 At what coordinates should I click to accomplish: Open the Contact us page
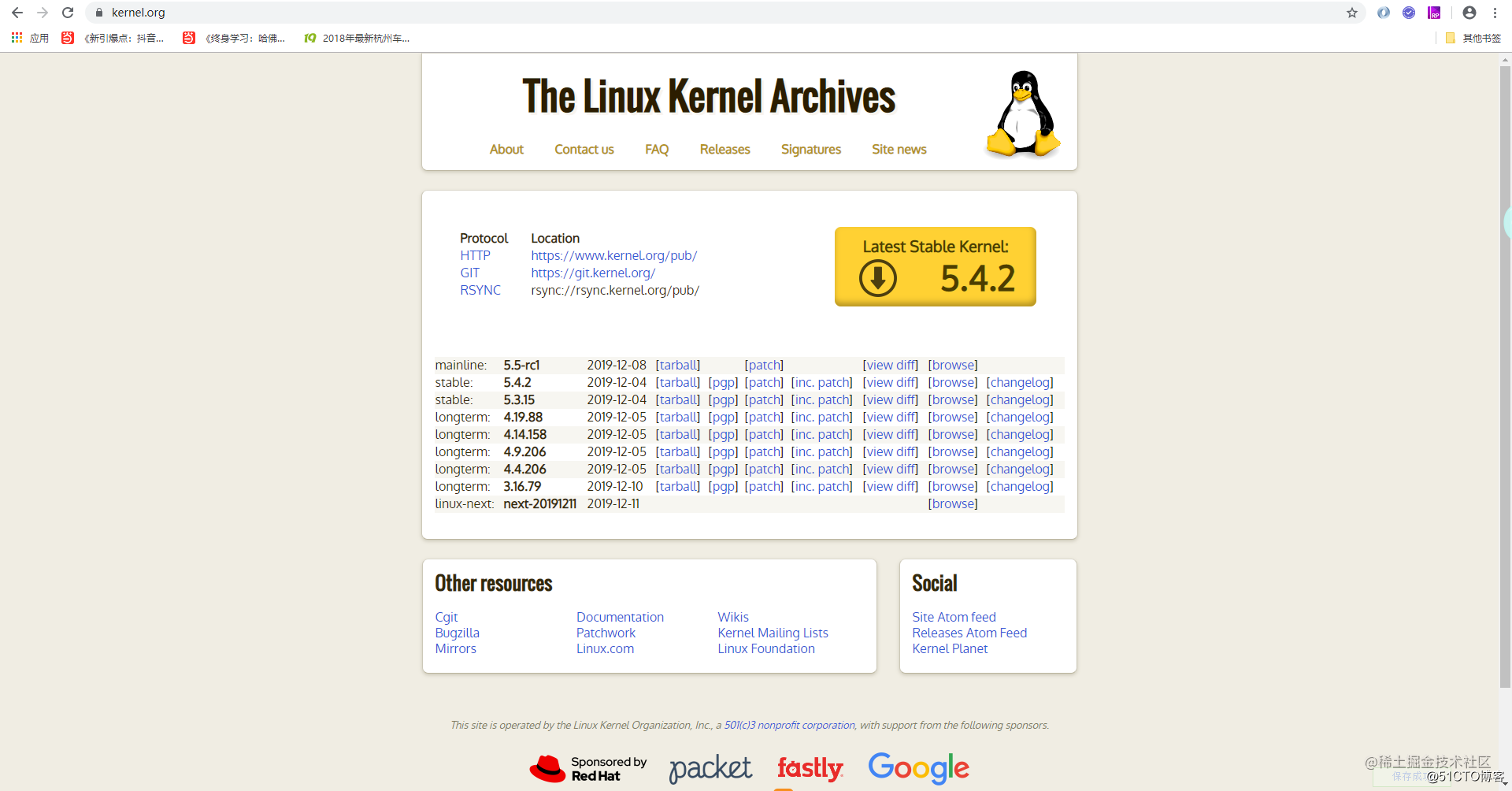[584, 150]
